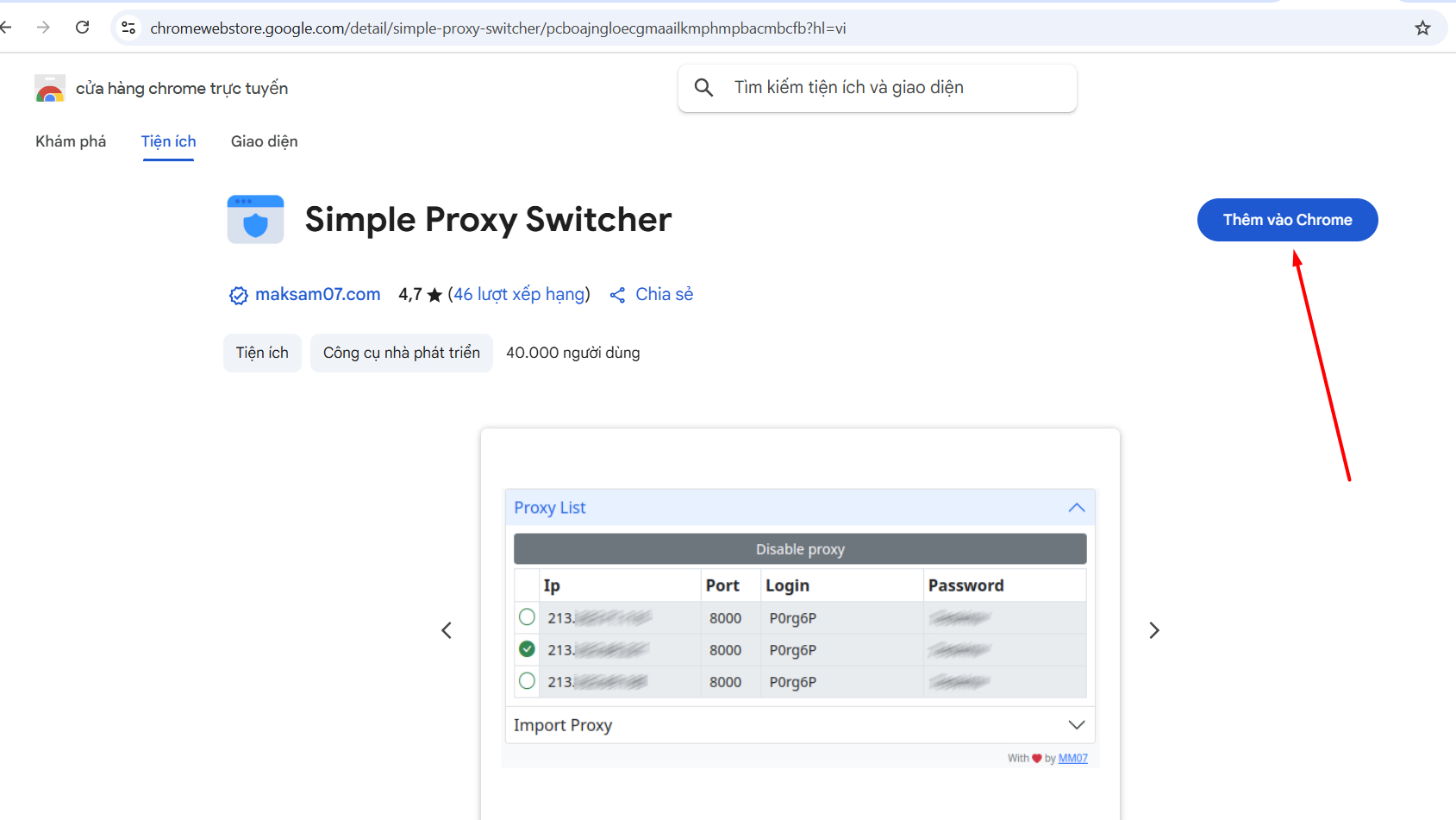Click the address bar URL
Viewport: 1456px width, 820px height.
pos(497,28)
